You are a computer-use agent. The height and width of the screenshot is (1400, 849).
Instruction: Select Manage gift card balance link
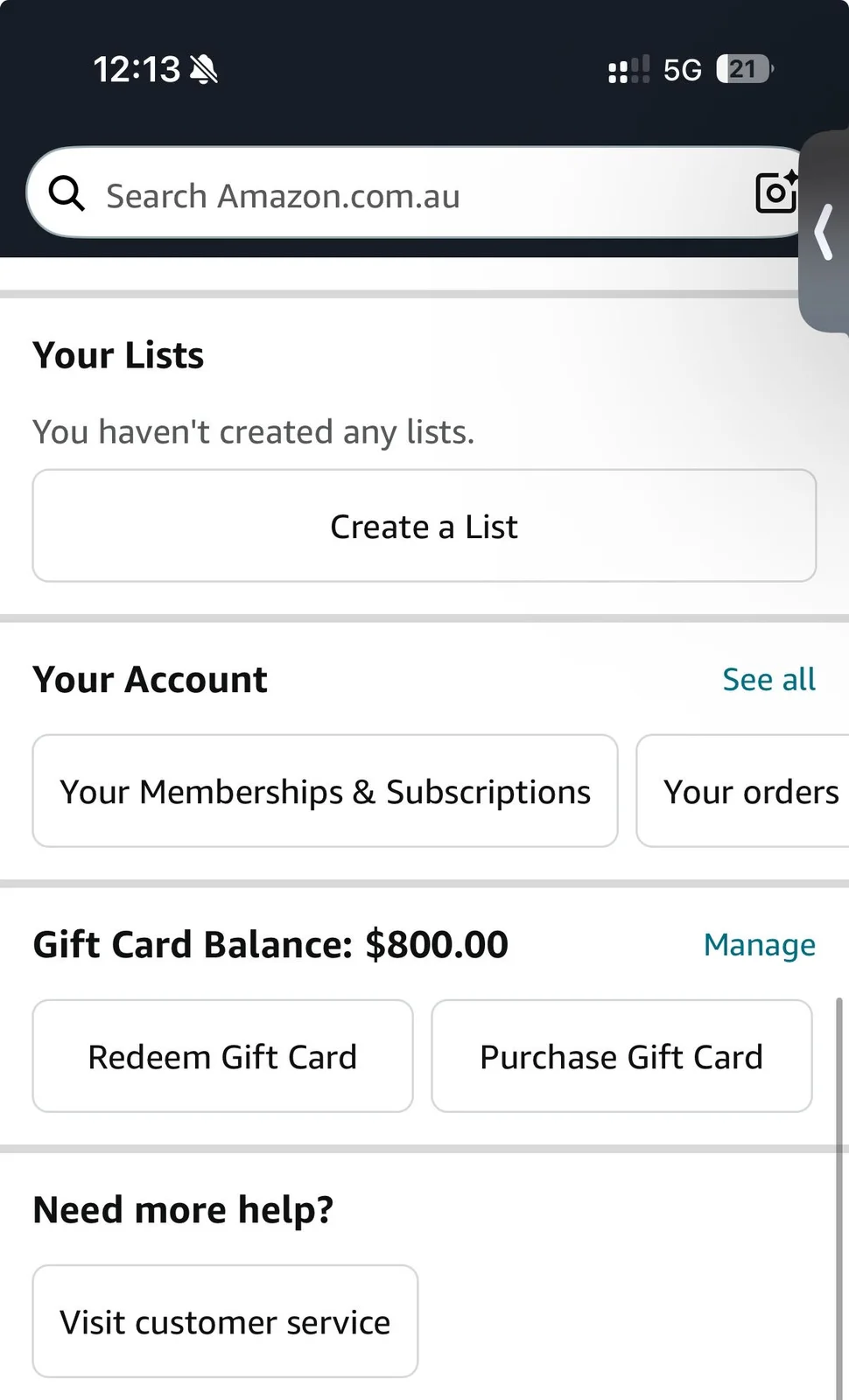click(760, 945)
